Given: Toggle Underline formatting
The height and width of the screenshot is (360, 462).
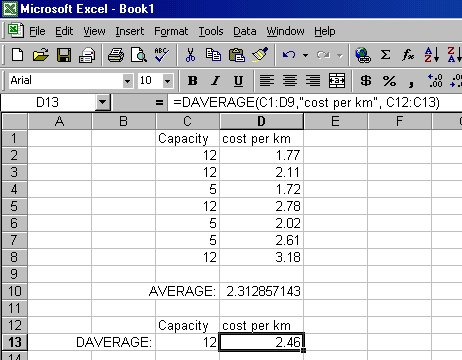Looking at the screenshot, I should click(238, 80).
